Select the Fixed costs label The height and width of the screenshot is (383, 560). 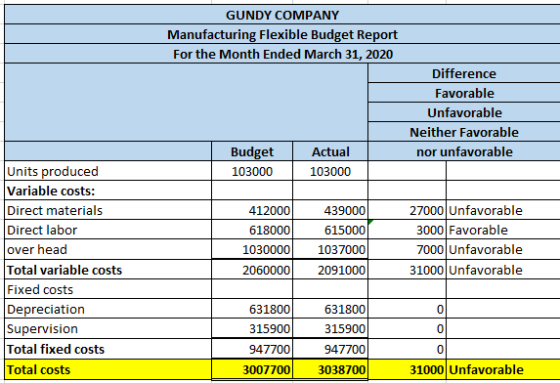[40, 290]
